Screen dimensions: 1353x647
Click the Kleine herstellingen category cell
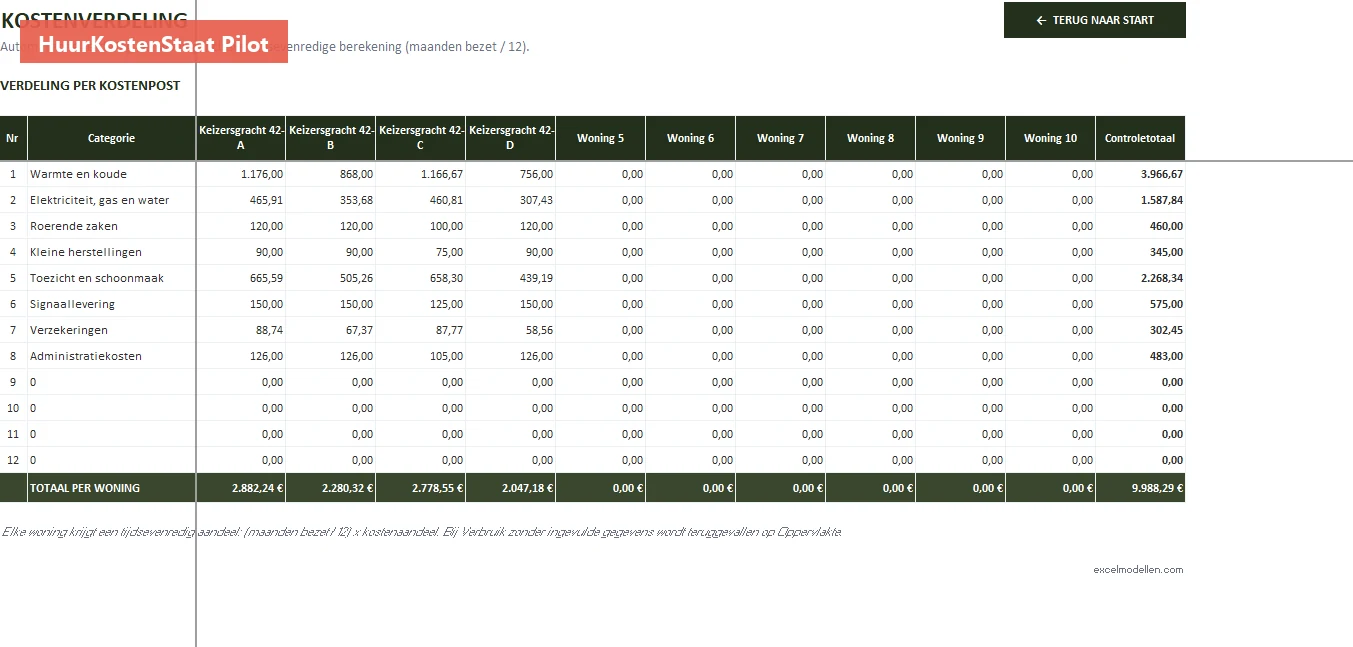111,252
